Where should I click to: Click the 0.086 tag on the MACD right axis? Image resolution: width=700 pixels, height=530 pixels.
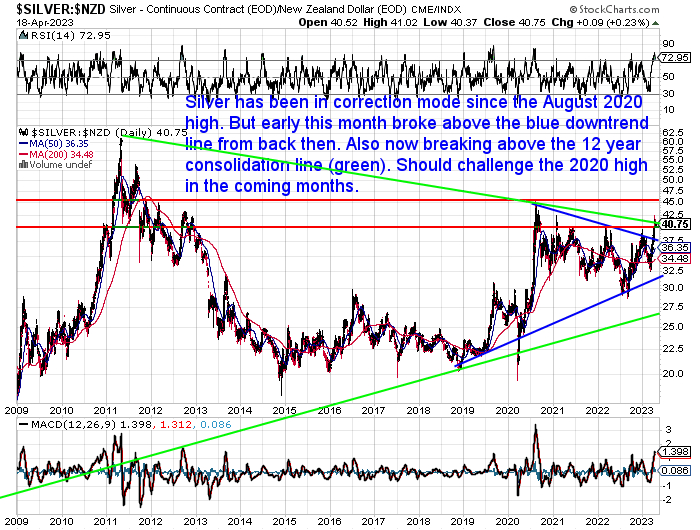675,471
